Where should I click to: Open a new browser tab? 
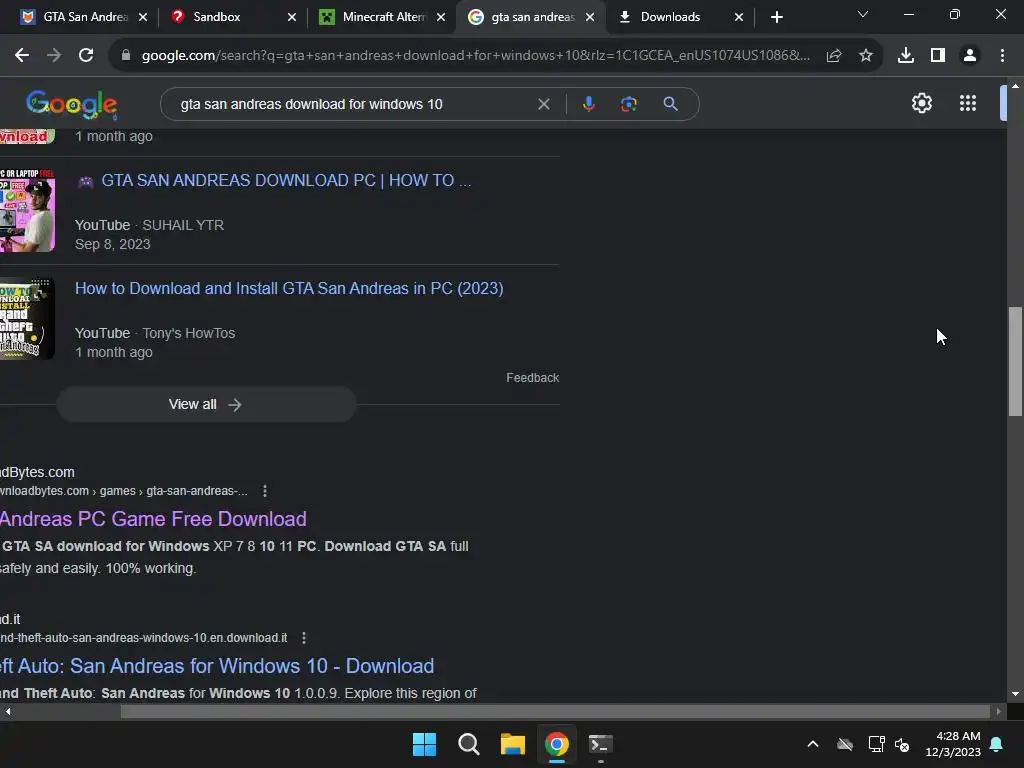776,18
